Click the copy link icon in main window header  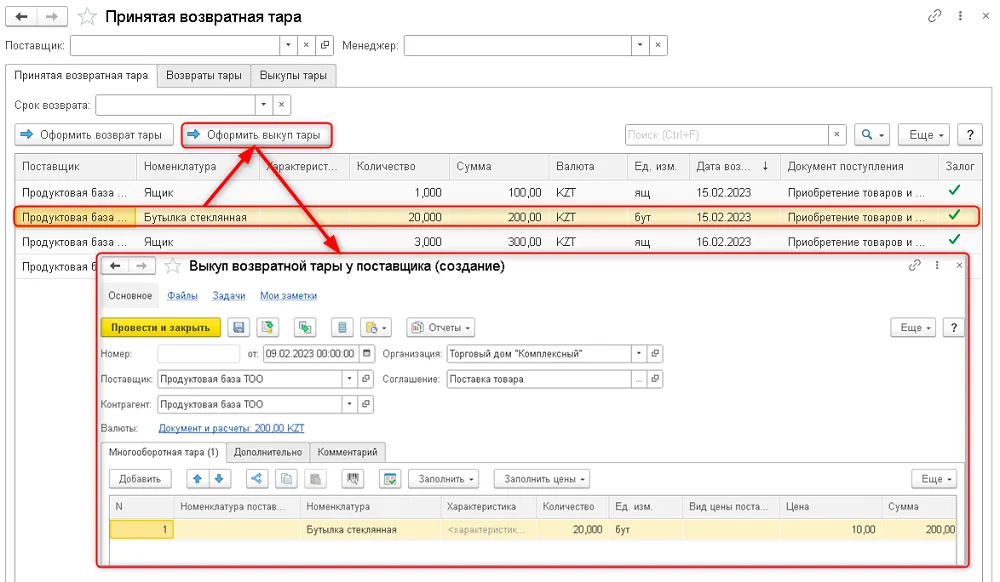coord(934,16)
